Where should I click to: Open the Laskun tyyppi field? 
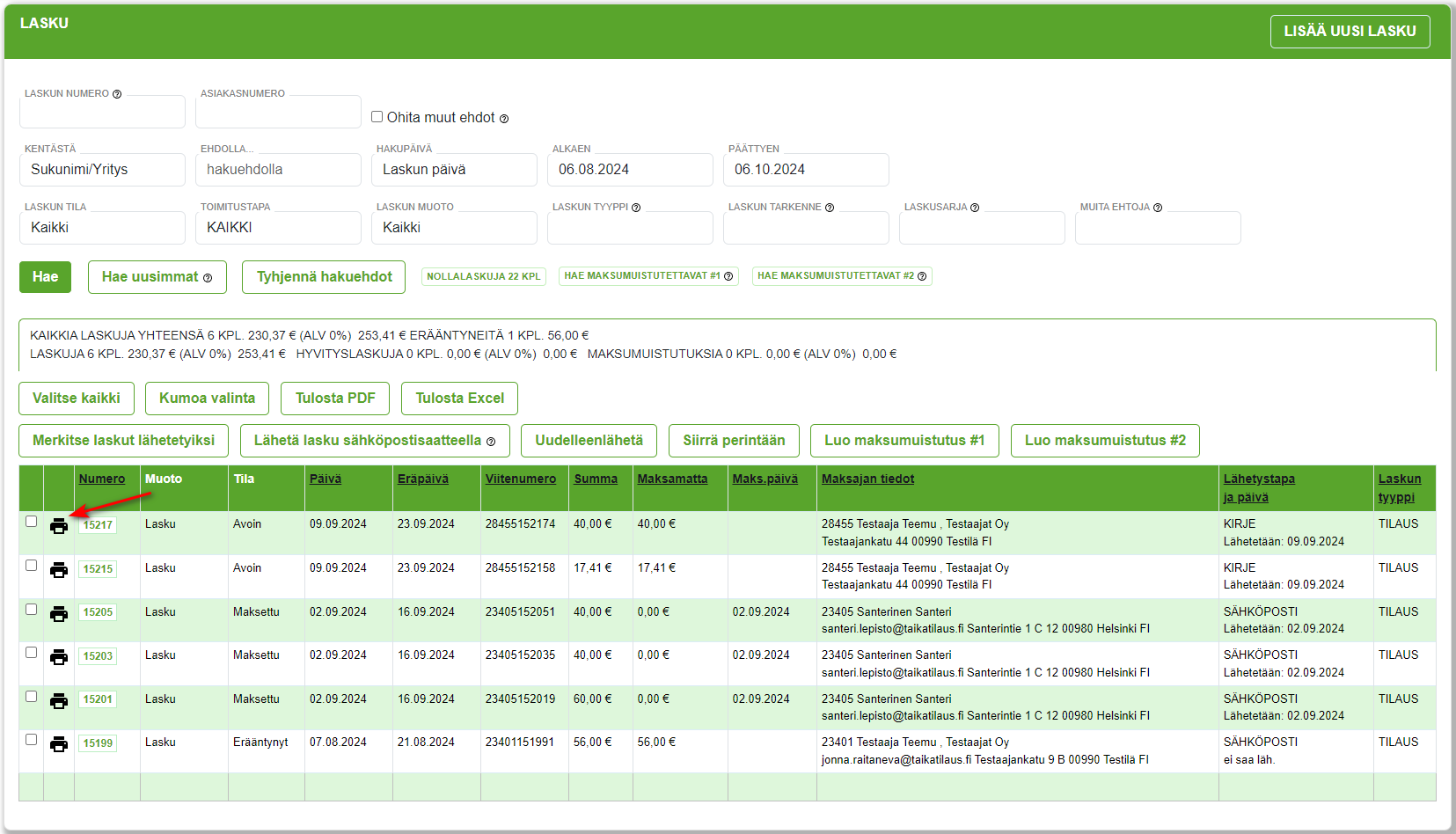coord(630,228)
